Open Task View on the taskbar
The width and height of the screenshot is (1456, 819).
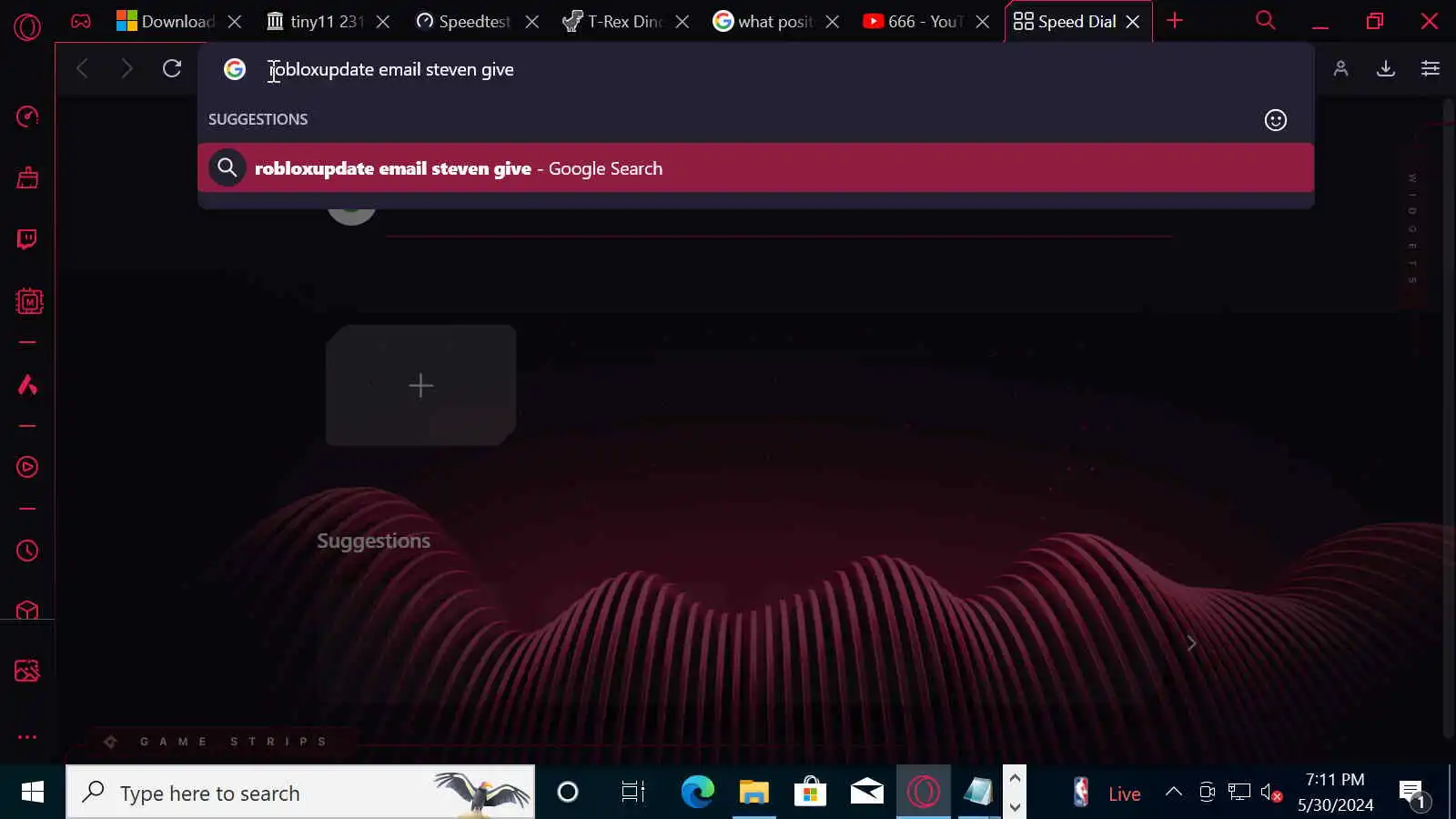(632, 793)
